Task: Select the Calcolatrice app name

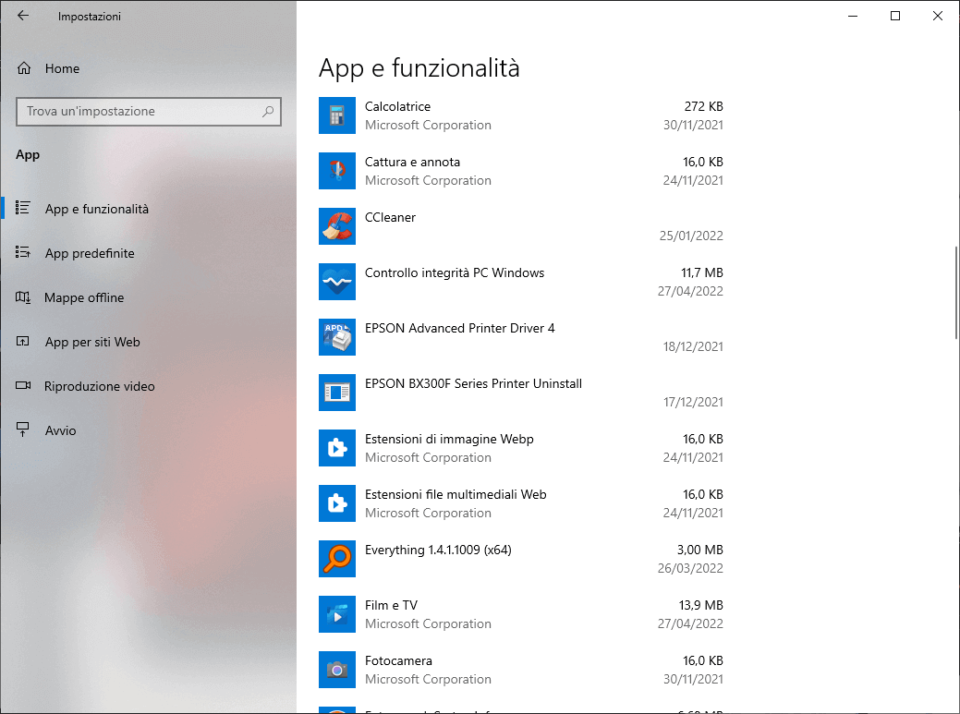Action: coord(397,107)
